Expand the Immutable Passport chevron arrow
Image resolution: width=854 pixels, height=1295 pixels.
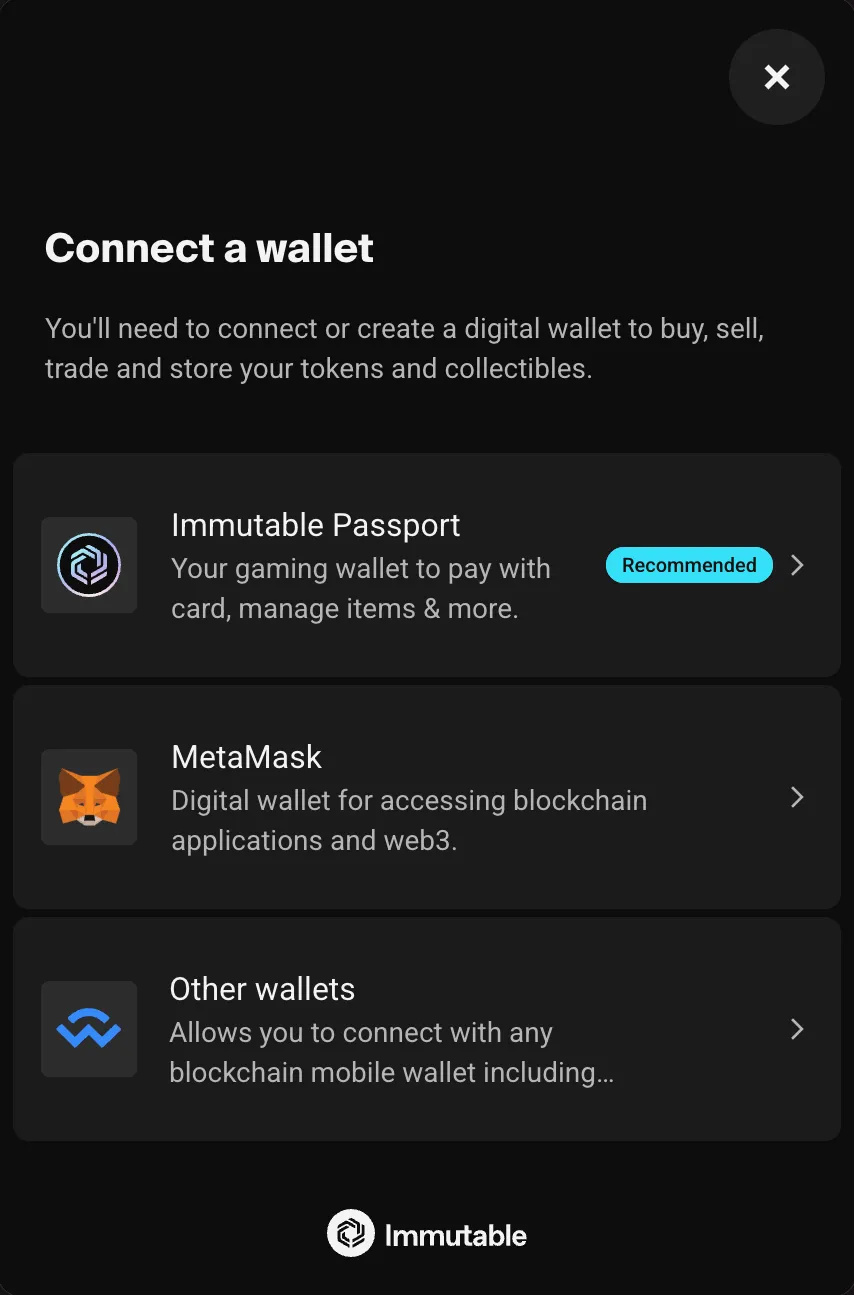pos(797,565)
